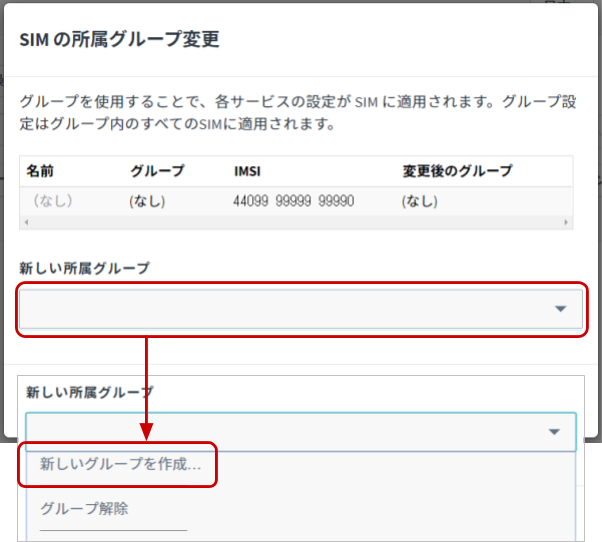Click the (なし) cell under 名前
This screenshot has width=602, height=542.
click(53, 201)
